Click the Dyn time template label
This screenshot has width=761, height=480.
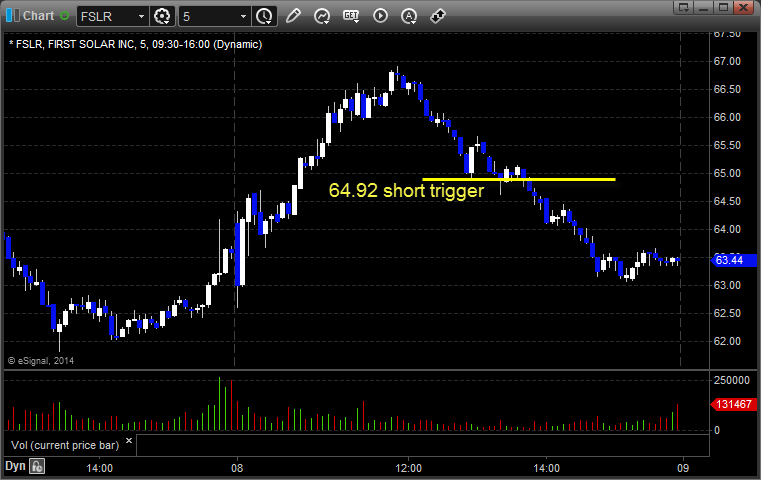click(15, 466)
